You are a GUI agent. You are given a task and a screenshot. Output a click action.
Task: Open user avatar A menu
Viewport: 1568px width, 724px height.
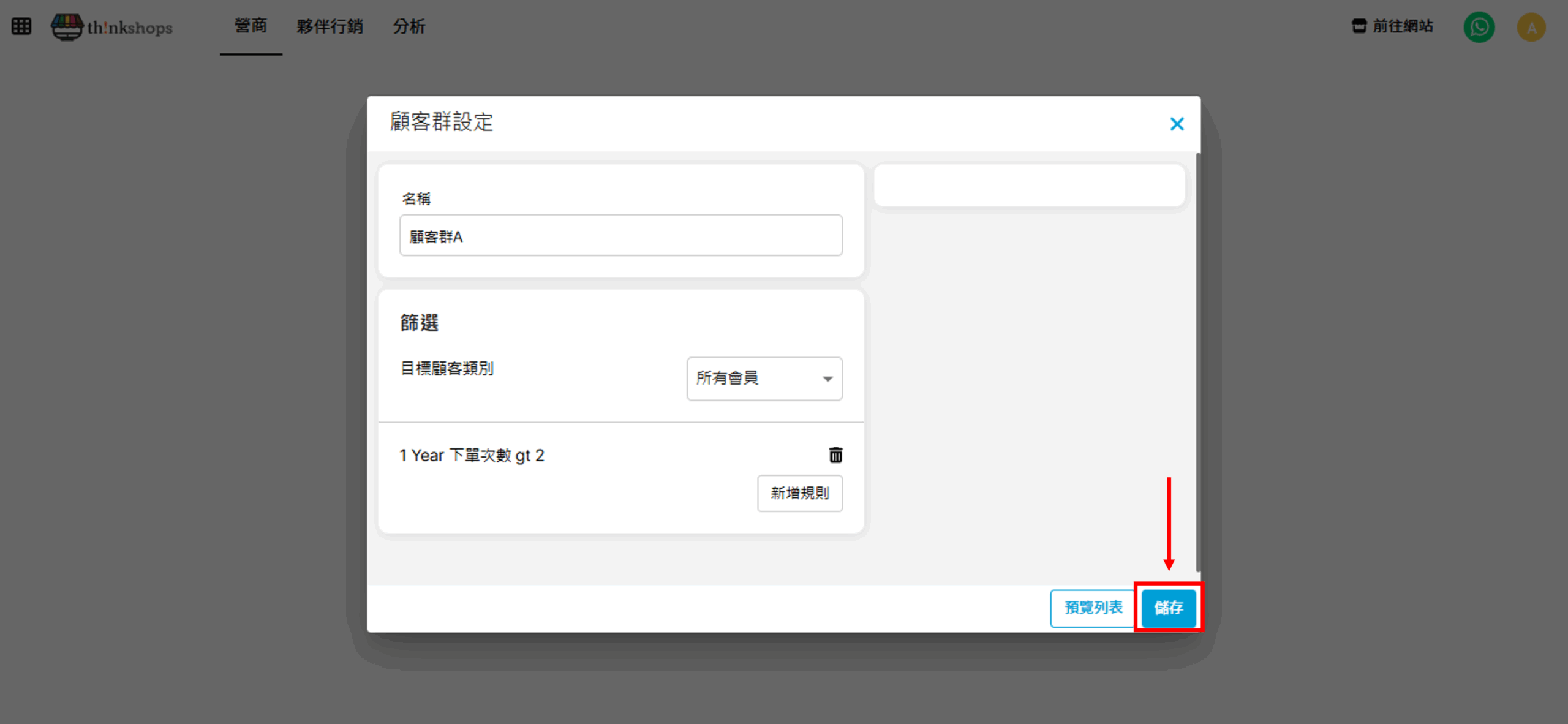pyautogui.click(x=1531, y=28)
